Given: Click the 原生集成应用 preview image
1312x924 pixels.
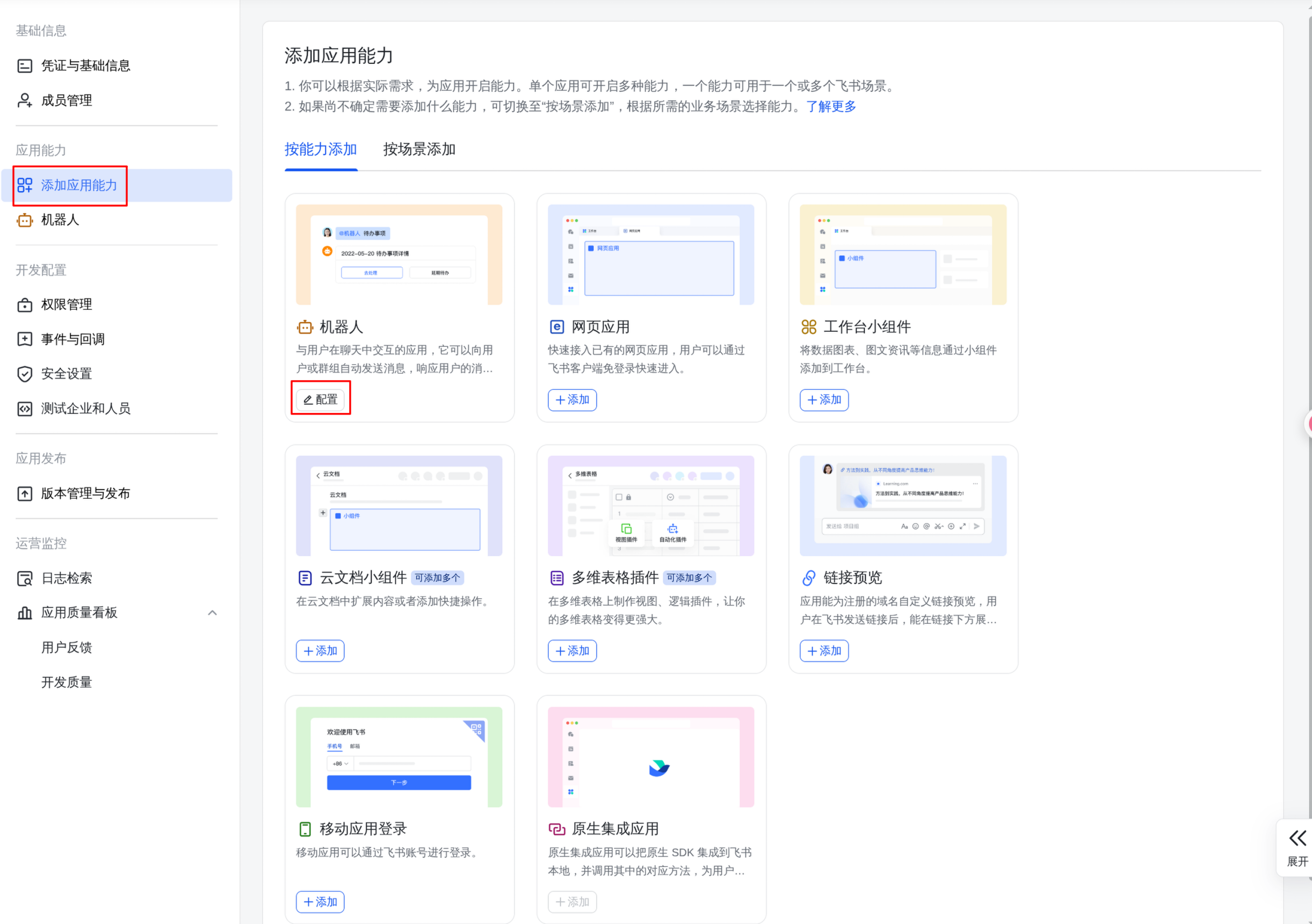Looking at the screenshot, I should tap(651, 756).
